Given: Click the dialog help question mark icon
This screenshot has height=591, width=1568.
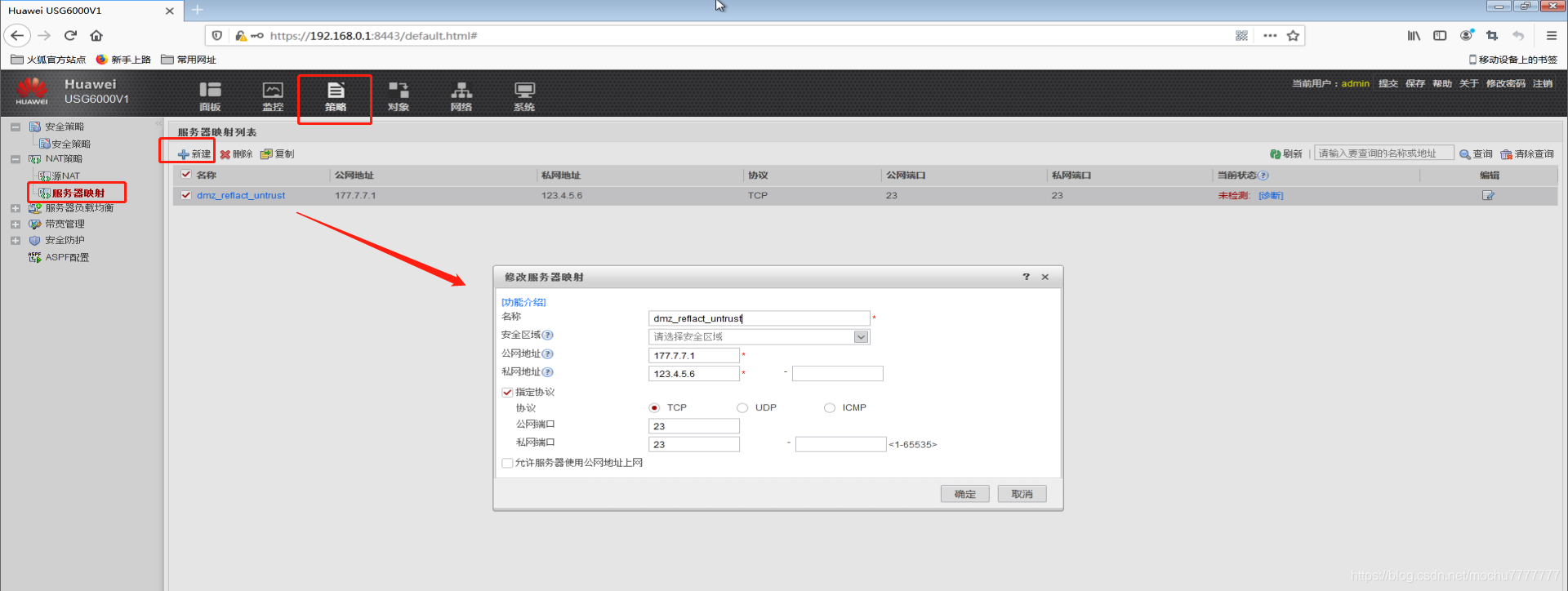Looking at the screenshot, I should [1027, 277].
